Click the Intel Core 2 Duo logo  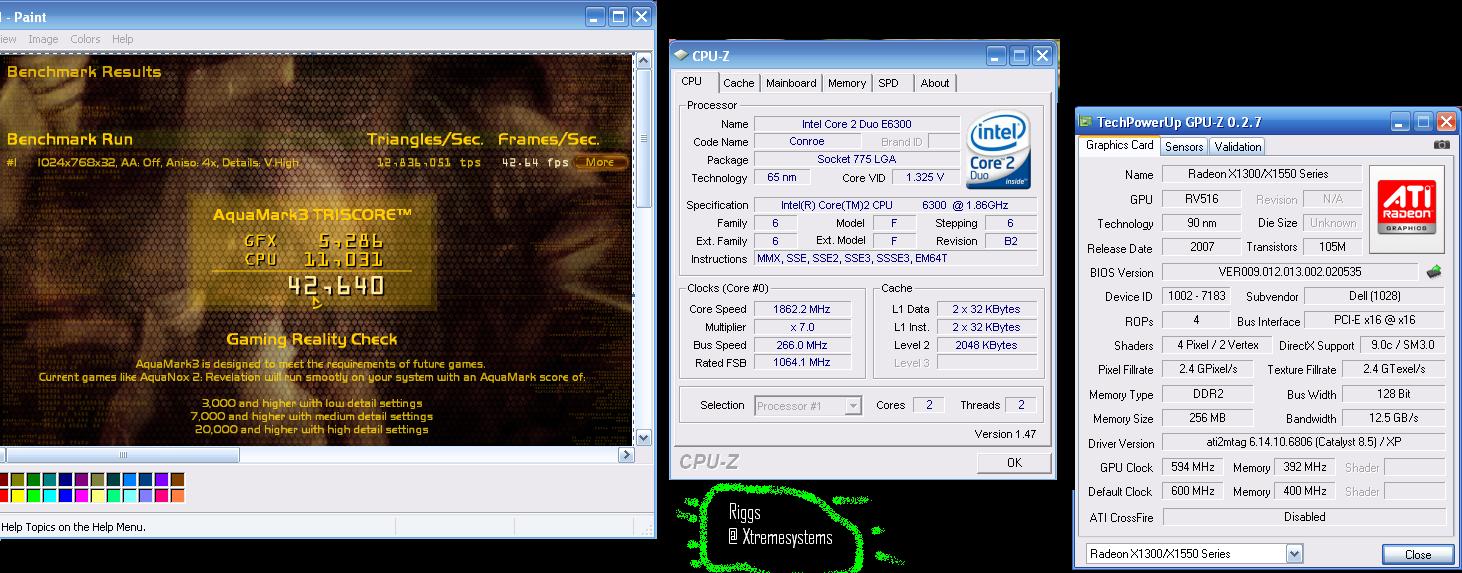(x=999, y=152)
